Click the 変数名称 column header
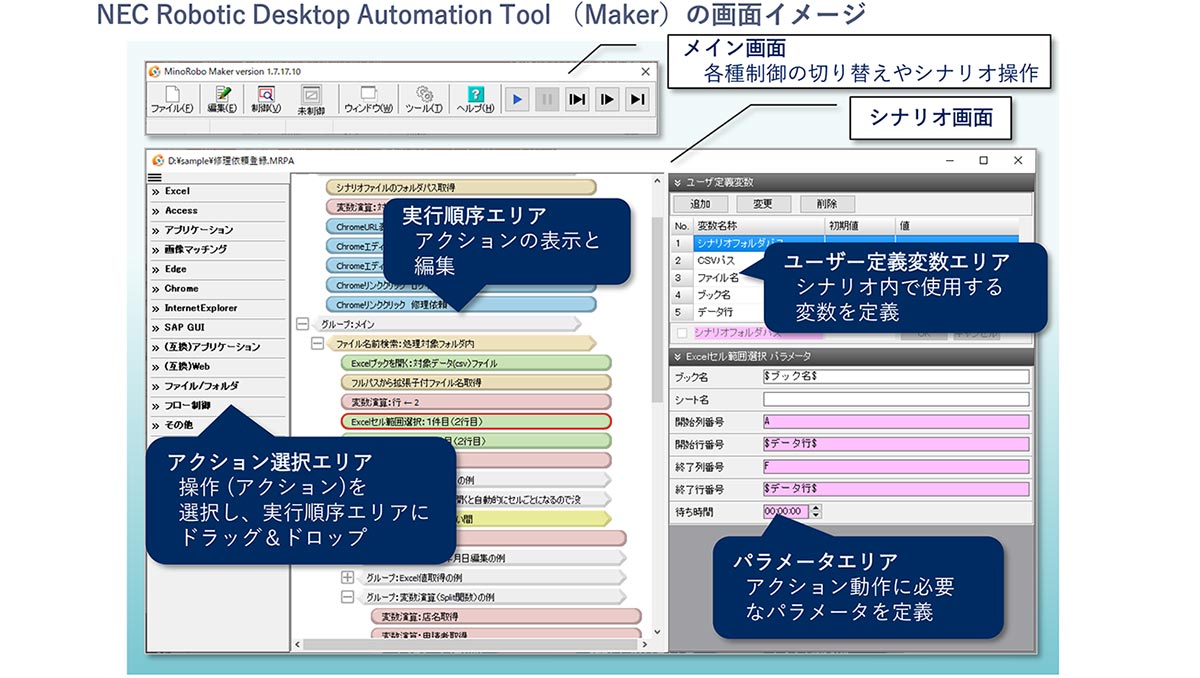This screenshot has width=1200, height=678. (x=758, y=226)
